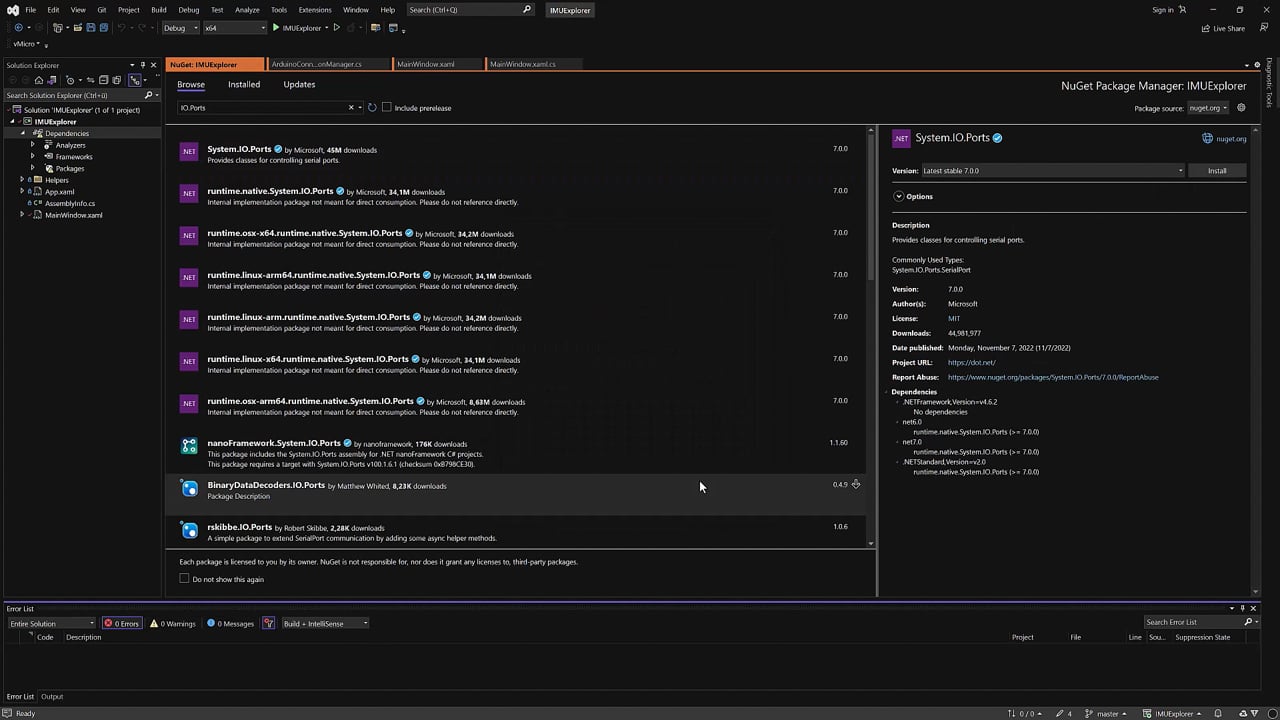Open the nuget.org link
This screenshot has height=720, width=1280.
(1231, 139)
